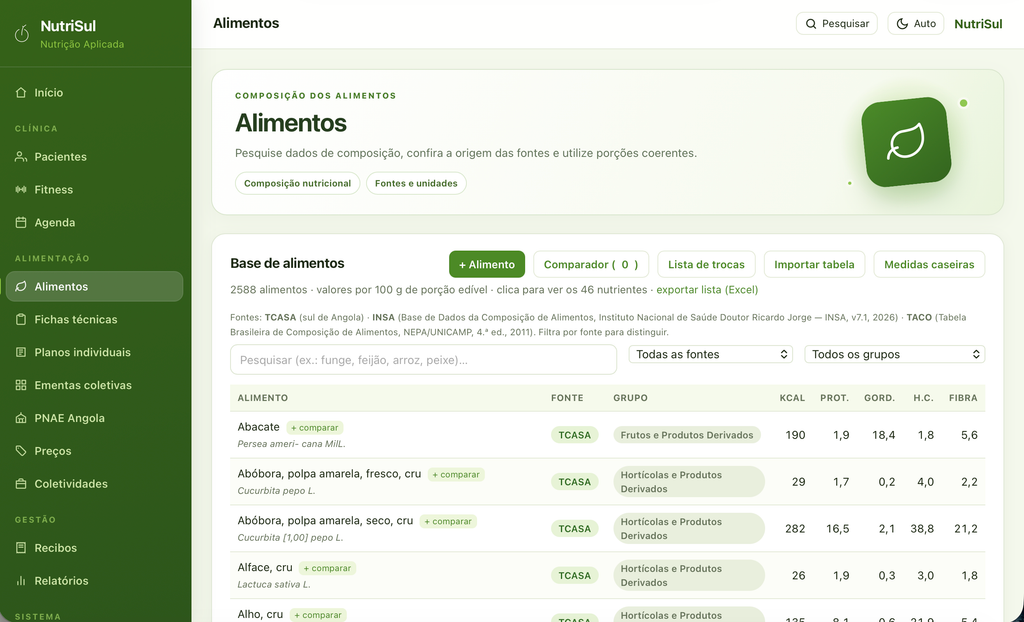Open the Todos os grupos dropdown
Viewport: 1024px width, 622px height.
[x=895, y=354]
